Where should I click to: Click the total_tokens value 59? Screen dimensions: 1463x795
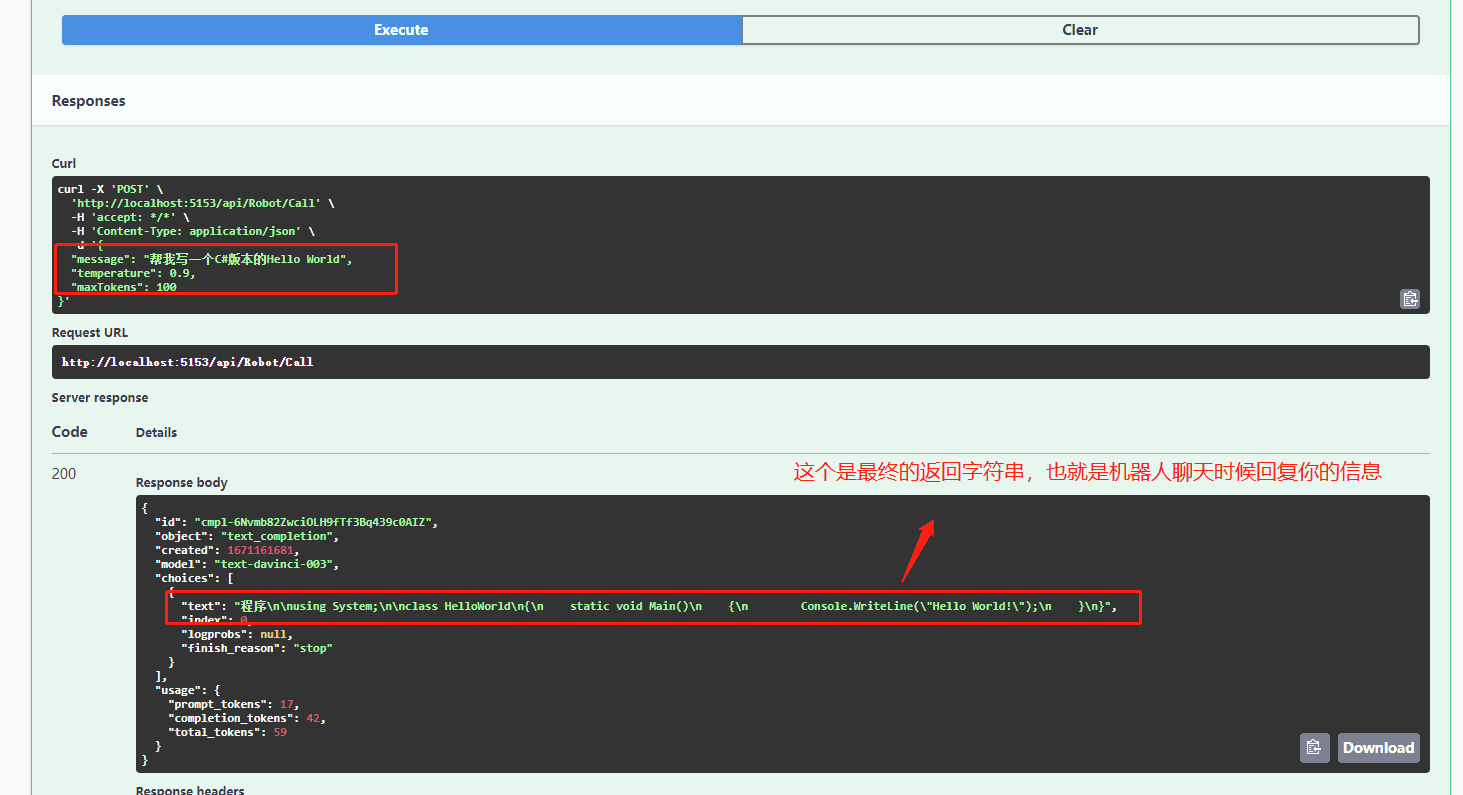(278, 731)
